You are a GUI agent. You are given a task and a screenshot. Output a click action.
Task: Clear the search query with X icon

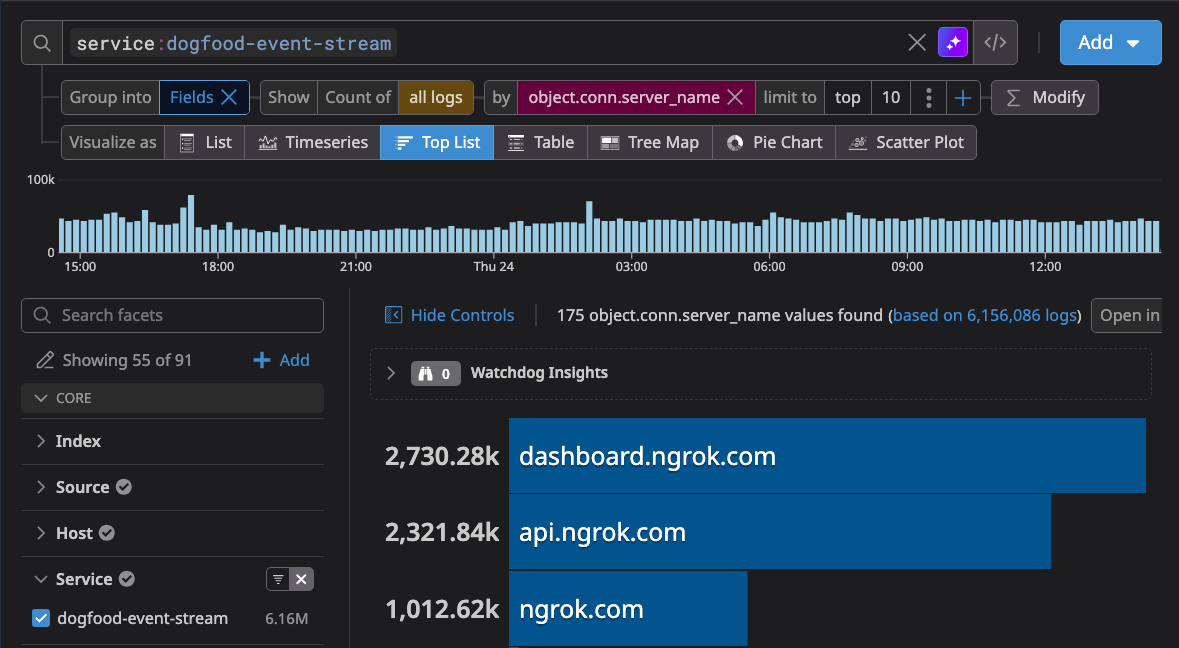tap(916, 42)
